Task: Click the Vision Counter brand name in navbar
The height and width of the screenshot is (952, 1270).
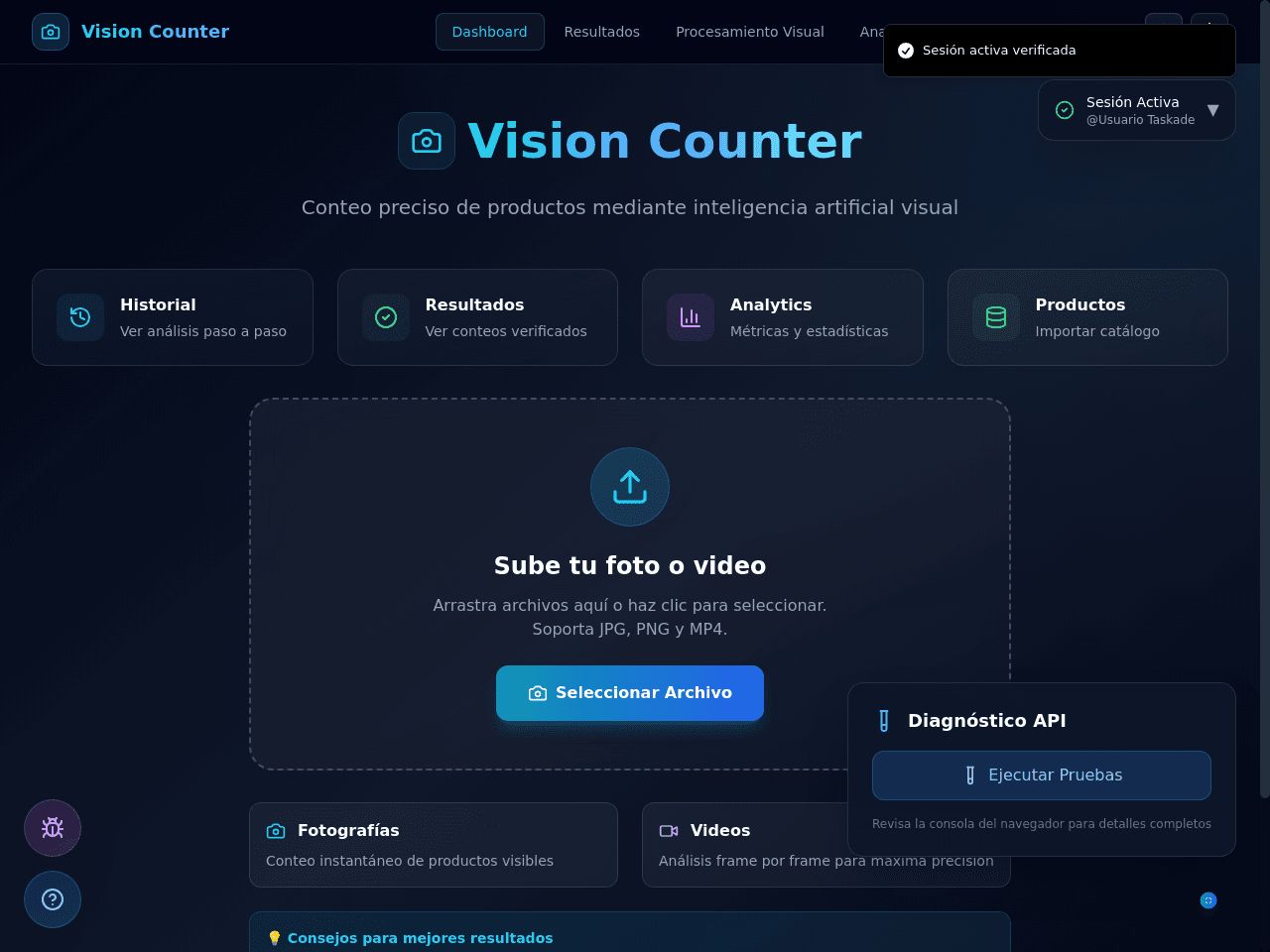Action: tap(155, 32)
